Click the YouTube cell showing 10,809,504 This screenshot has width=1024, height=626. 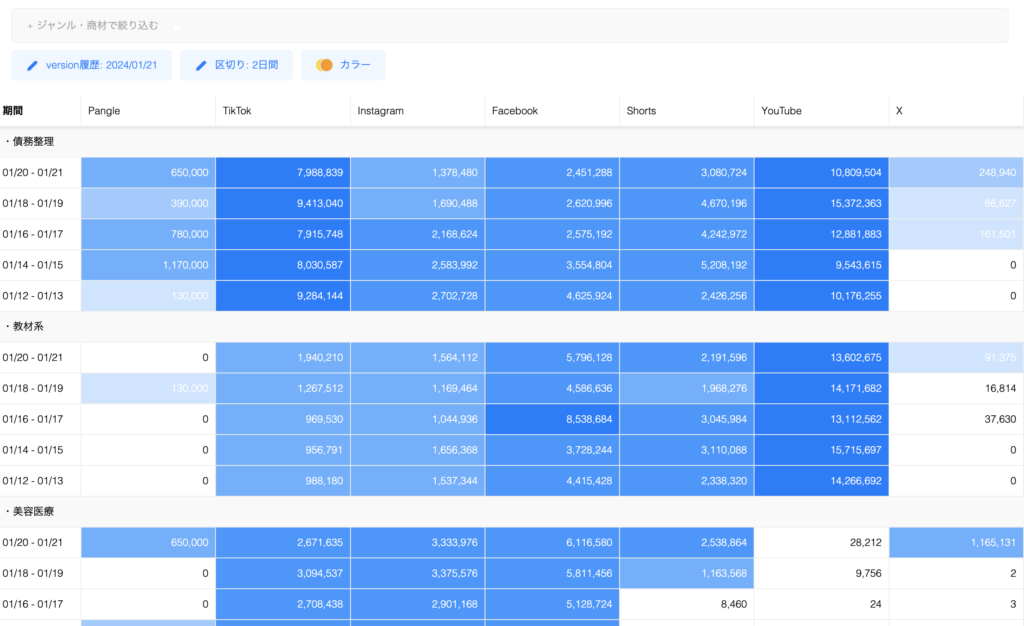coord(821,173)
